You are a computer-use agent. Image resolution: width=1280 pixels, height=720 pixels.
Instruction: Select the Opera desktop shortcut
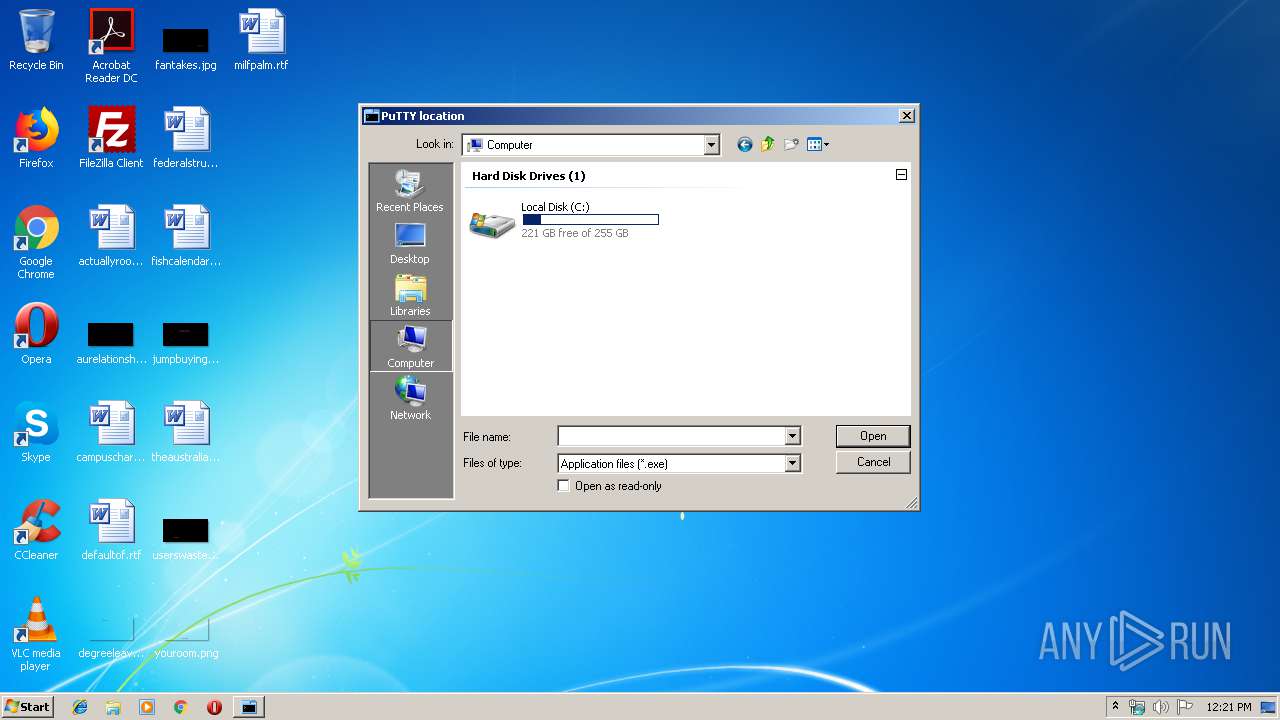tap(36, 334)
